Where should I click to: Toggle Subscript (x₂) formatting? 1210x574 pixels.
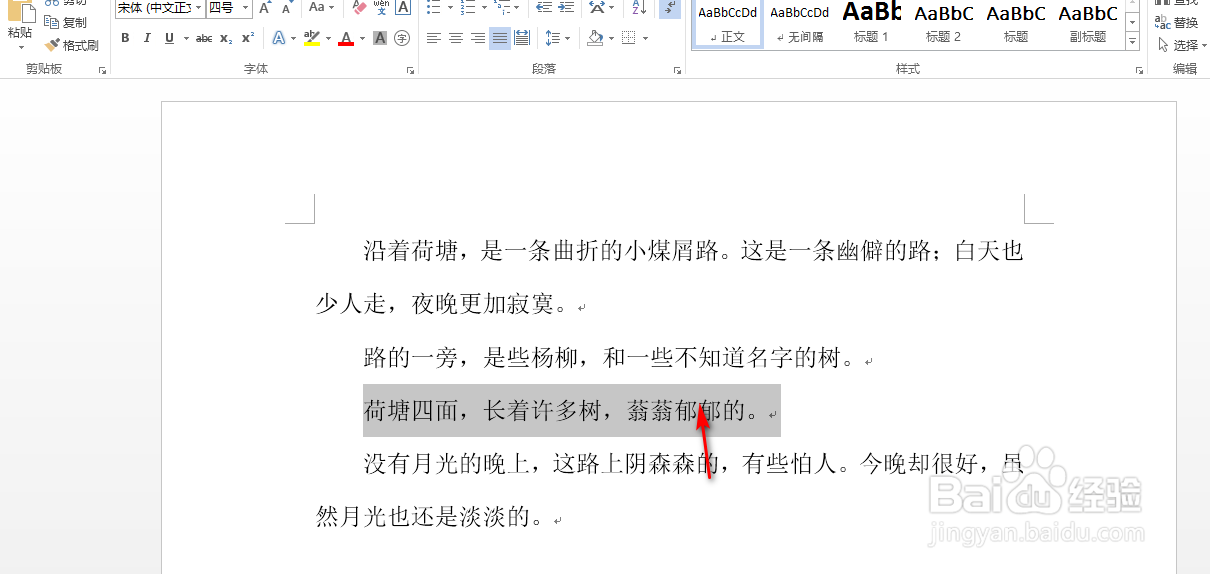[226, 38]
